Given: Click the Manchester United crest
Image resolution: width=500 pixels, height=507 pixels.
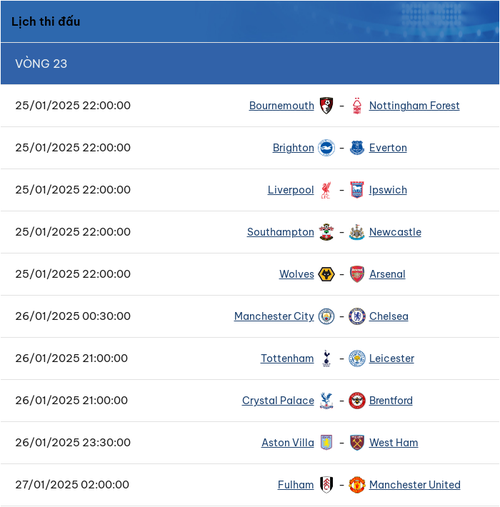Looking at the screenshot, I should coord(357,485).
